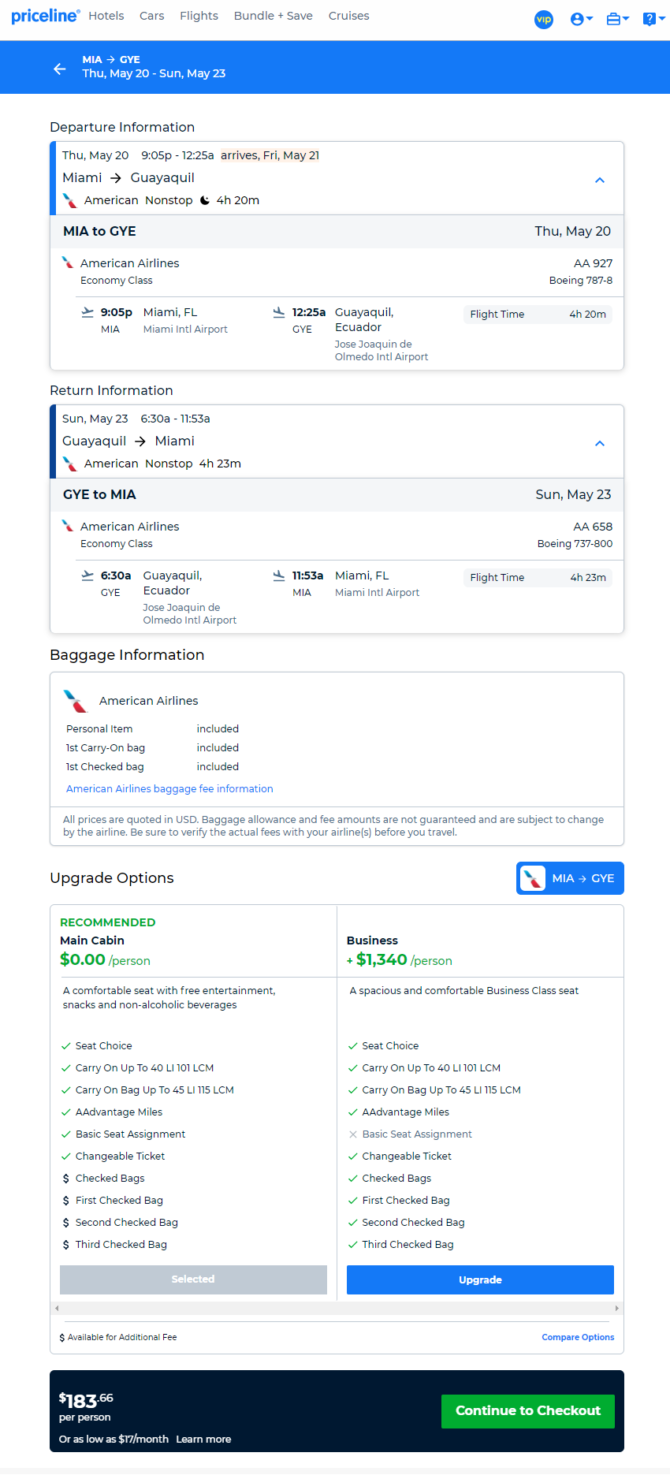Go back using the left arrow icon

[x=60, y=69]
